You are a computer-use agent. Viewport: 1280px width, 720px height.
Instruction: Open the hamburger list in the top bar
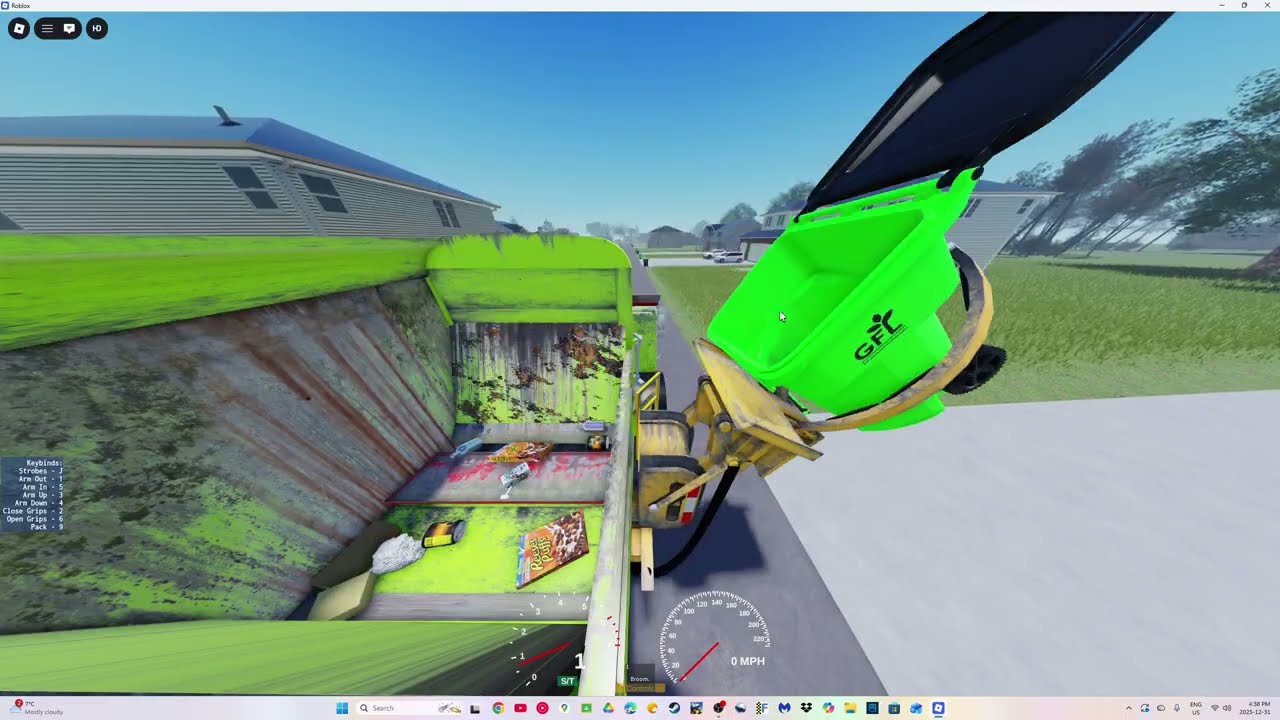pyautogui.click(x=47, y=28)
